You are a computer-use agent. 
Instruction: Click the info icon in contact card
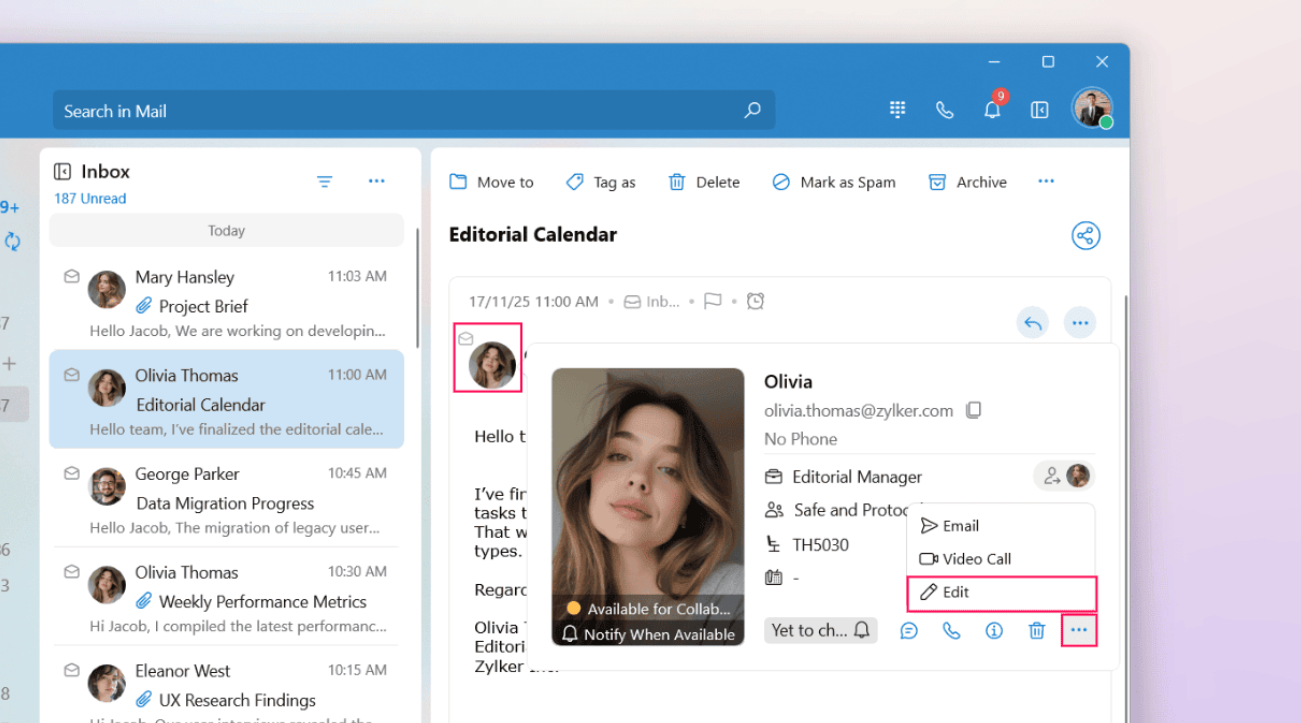(x=994, y=631)
